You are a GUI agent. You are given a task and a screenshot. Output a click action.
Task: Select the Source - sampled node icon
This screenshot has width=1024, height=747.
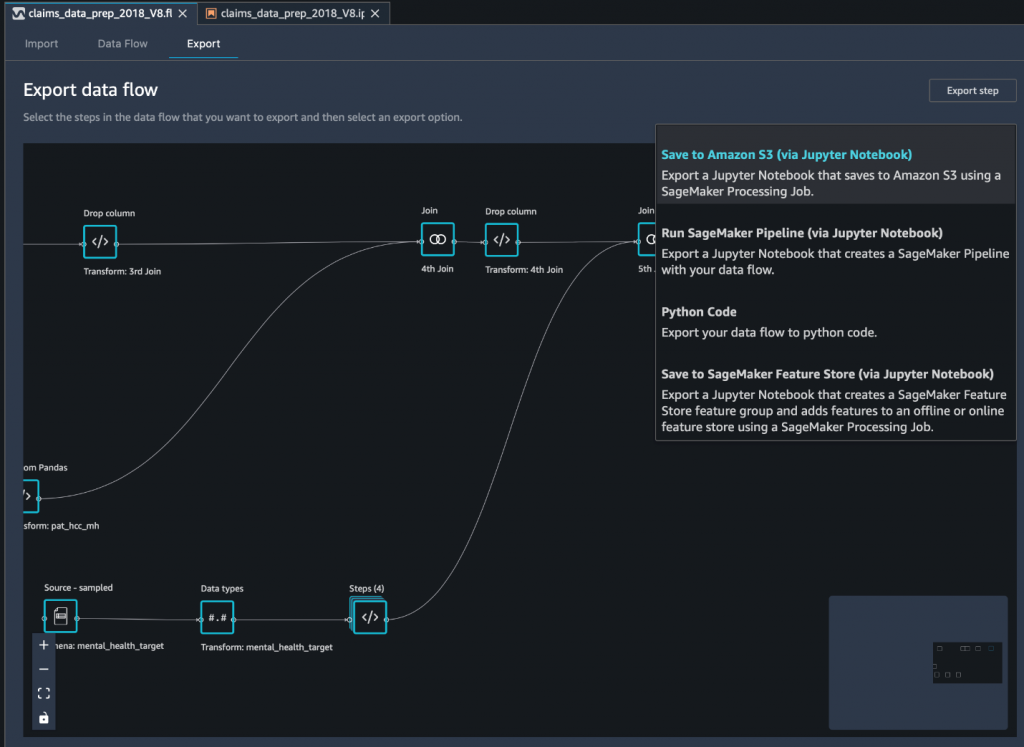point(60,616)
